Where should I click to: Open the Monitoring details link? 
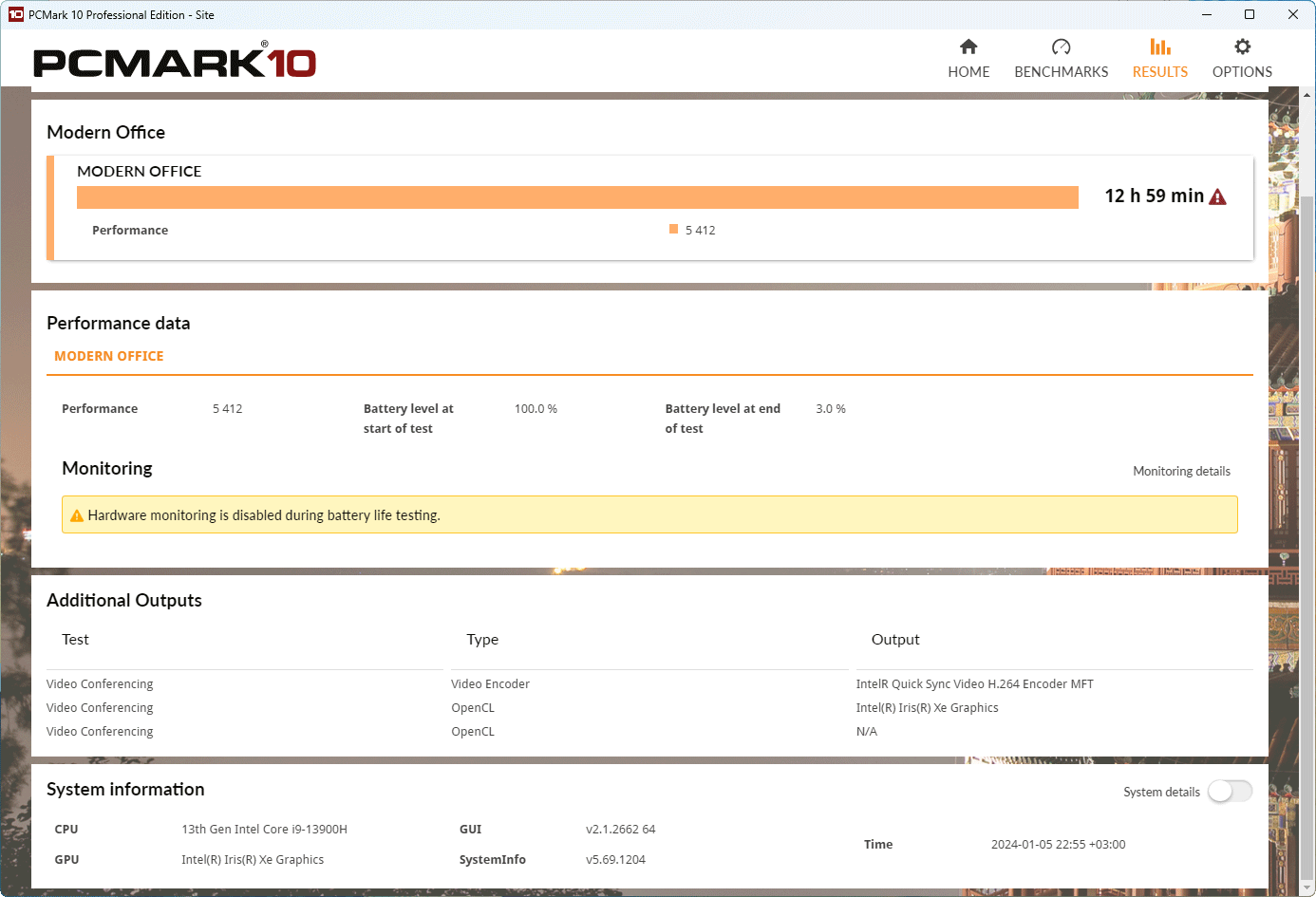click(x=1181, y=471)
